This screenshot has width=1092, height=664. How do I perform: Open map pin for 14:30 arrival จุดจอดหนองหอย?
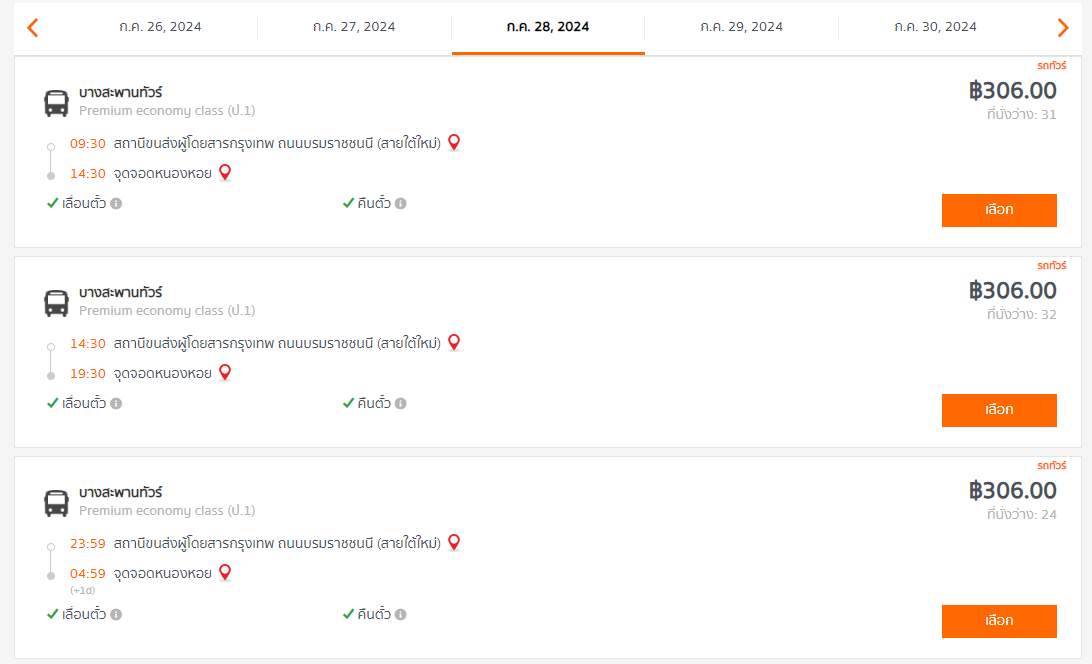[x=225, y=173]
